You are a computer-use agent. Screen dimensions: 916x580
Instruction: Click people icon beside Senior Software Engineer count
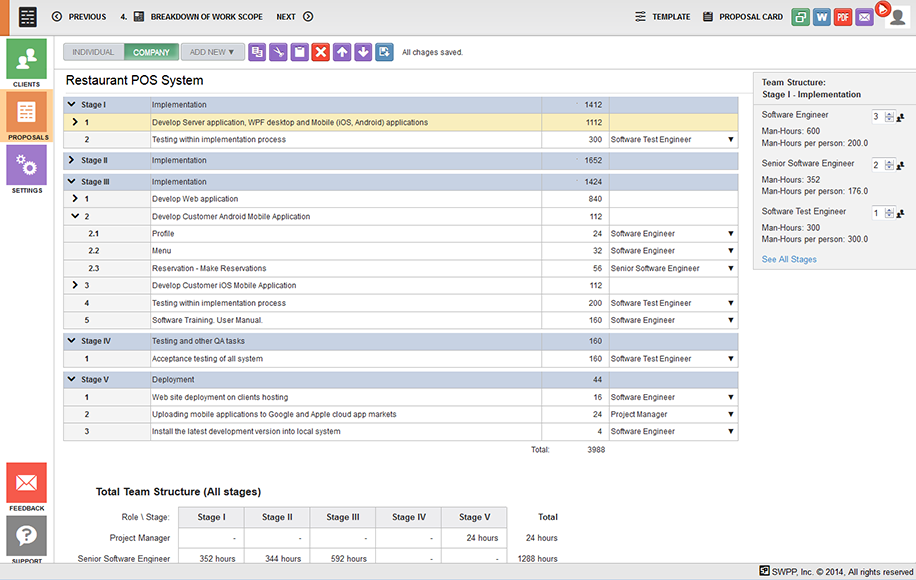click(x=900, y=166)
